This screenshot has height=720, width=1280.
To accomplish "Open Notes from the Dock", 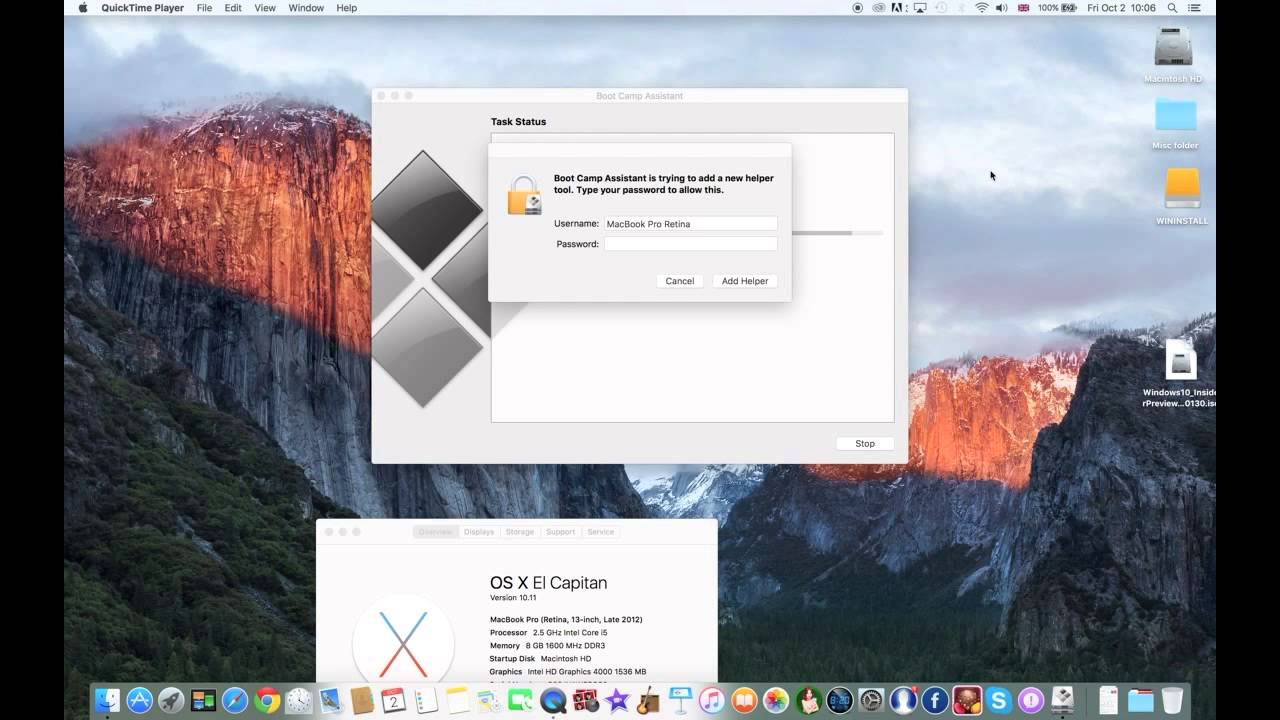I will pos(458,700).
